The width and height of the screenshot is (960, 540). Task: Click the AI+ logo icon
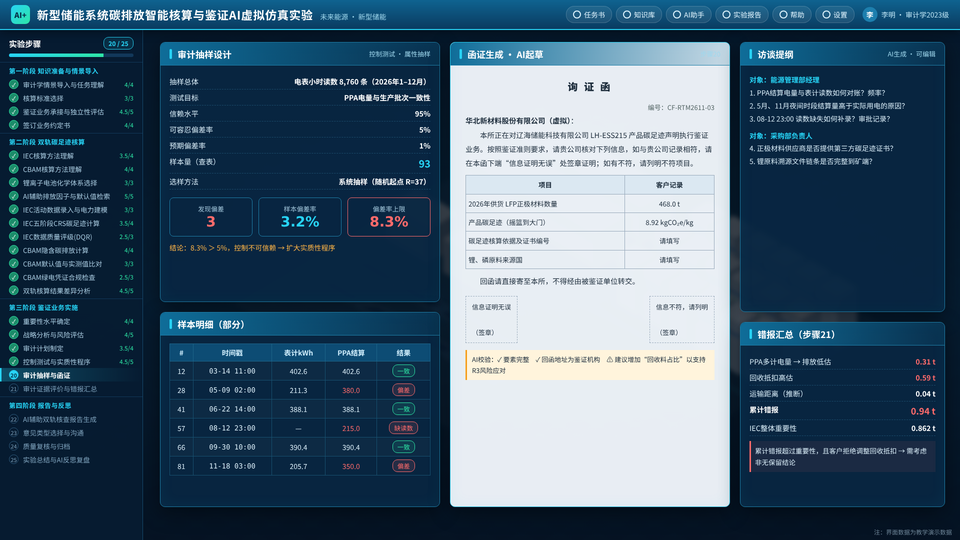(20, 15)
